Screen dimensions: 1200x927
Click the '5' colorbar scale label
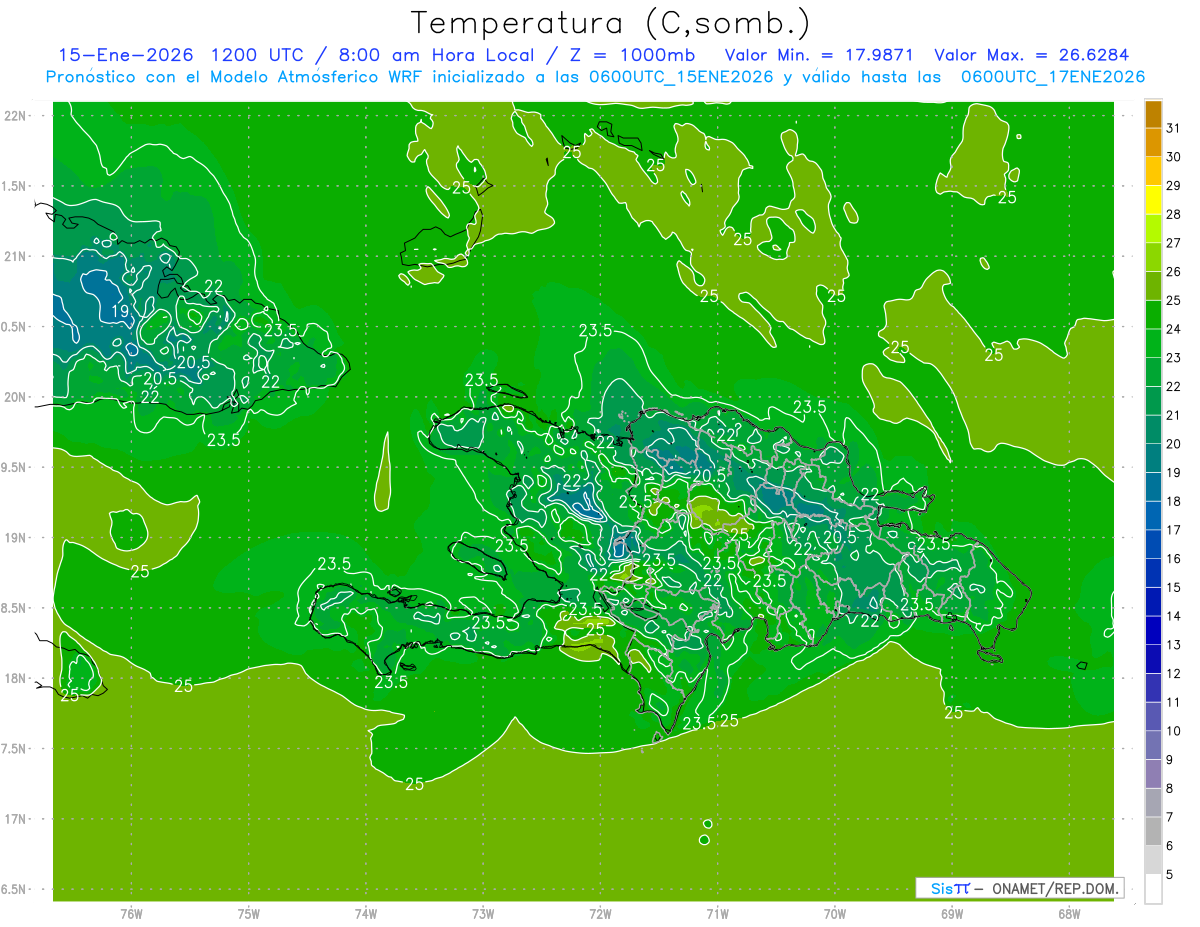click(x=1170, y=875)
